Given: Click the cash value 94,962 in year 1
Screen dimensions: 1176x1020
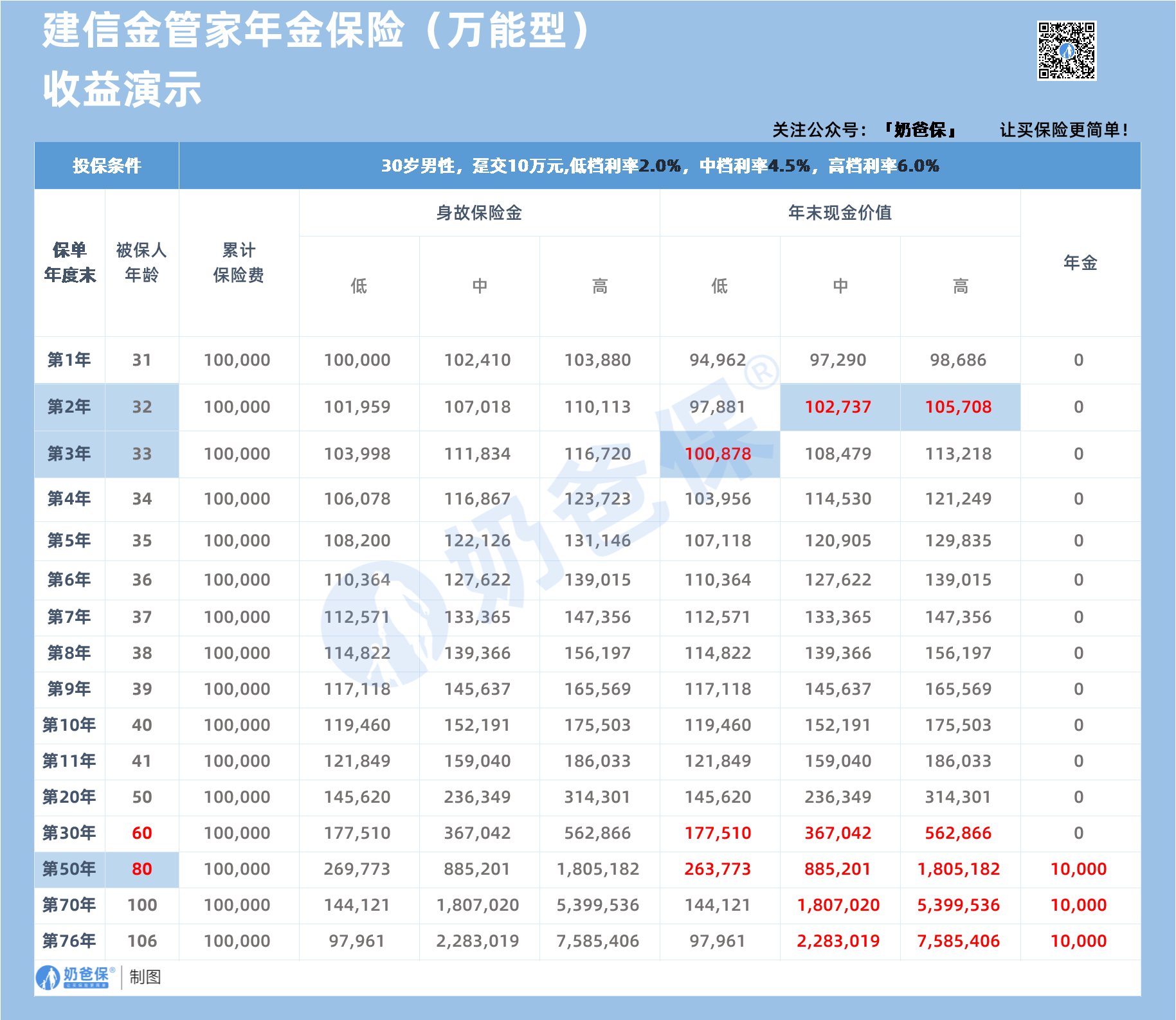Looking at the screenshot, I should pos(718,360).
